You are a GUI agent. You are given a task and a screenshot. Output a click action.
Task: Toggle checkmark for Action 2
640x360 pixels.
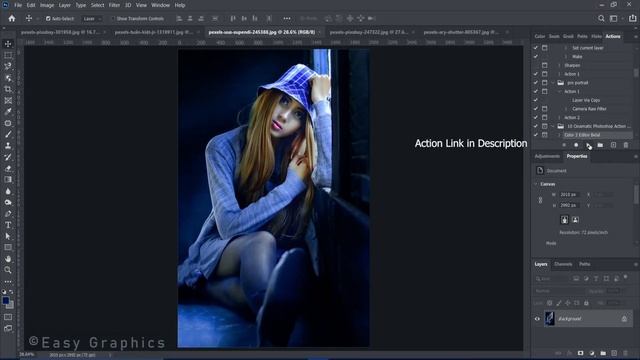(x=536, y=117)
